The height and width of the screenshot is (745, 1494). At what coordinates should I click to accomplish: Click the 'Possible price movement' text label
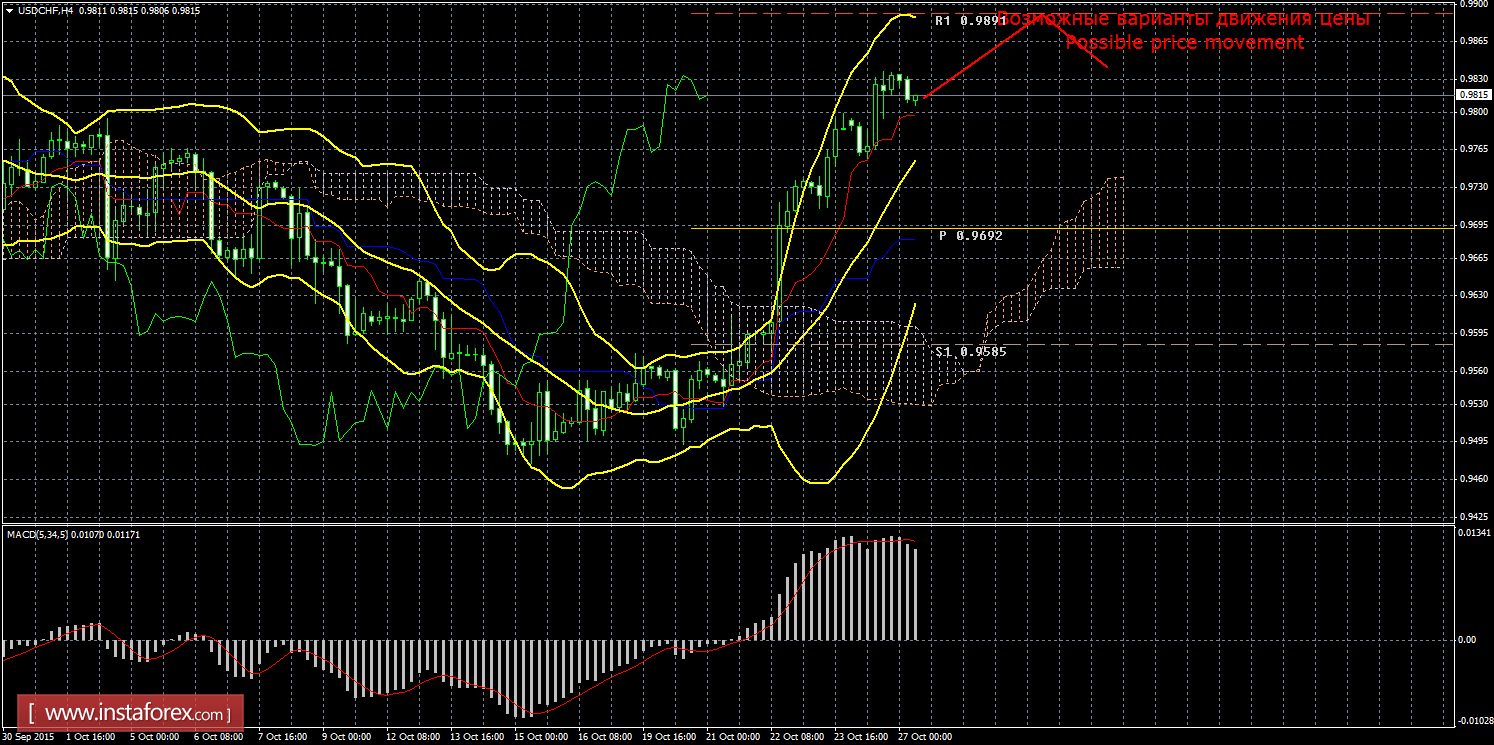tap(1184, 42)
